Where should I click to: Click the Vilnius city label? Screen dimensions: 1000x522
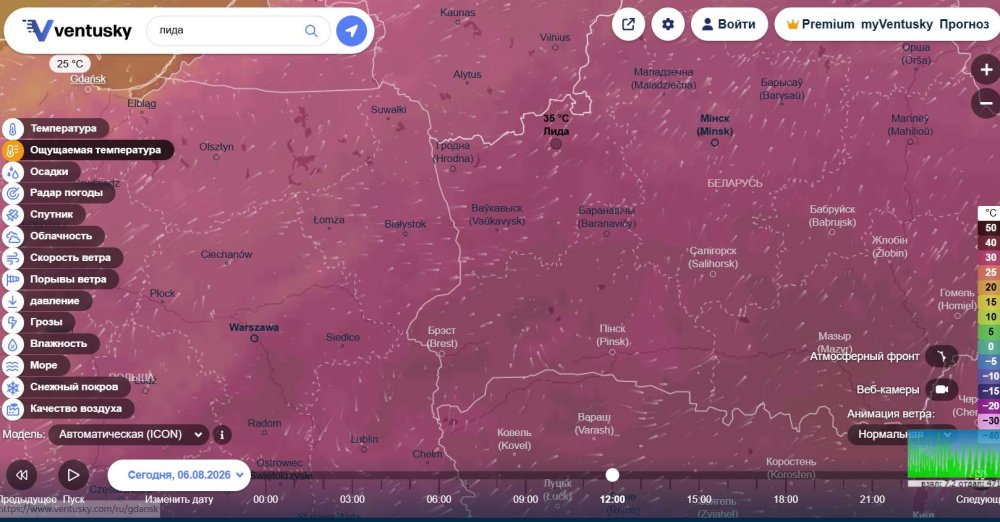pos(555,37)
